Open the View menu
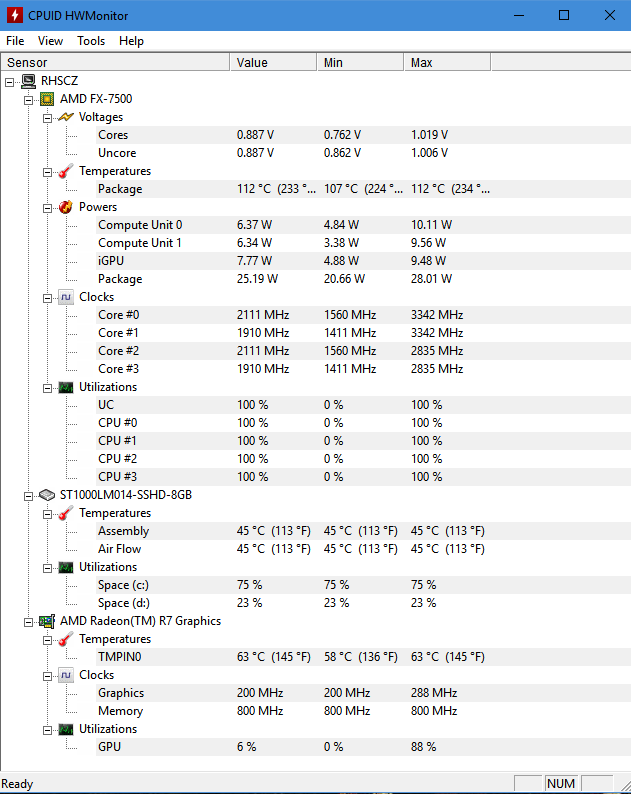The image size is (631, 794). point(50,41)
